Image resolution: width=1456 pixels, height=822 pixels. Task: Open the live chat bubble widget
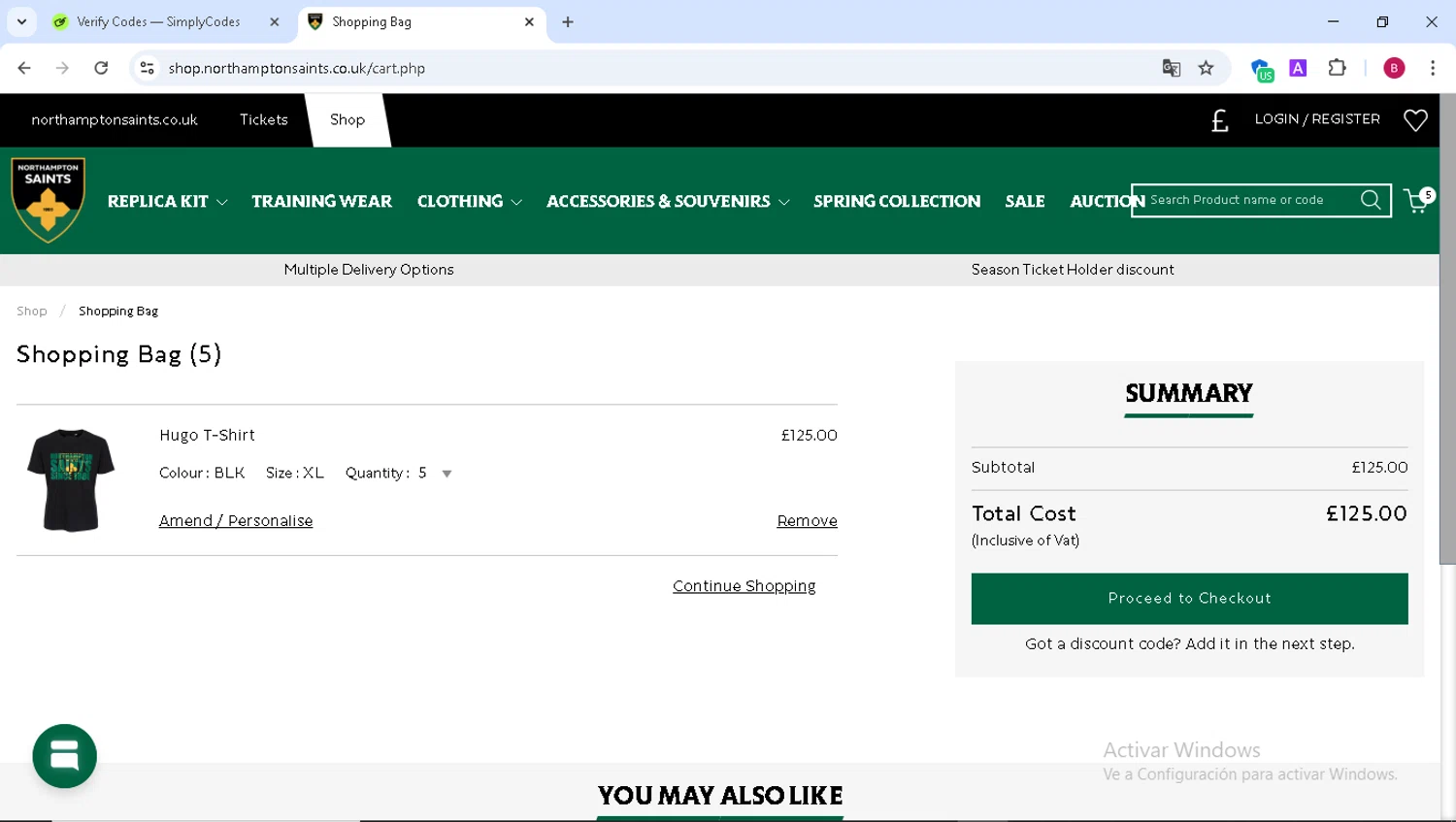[64, 756]
